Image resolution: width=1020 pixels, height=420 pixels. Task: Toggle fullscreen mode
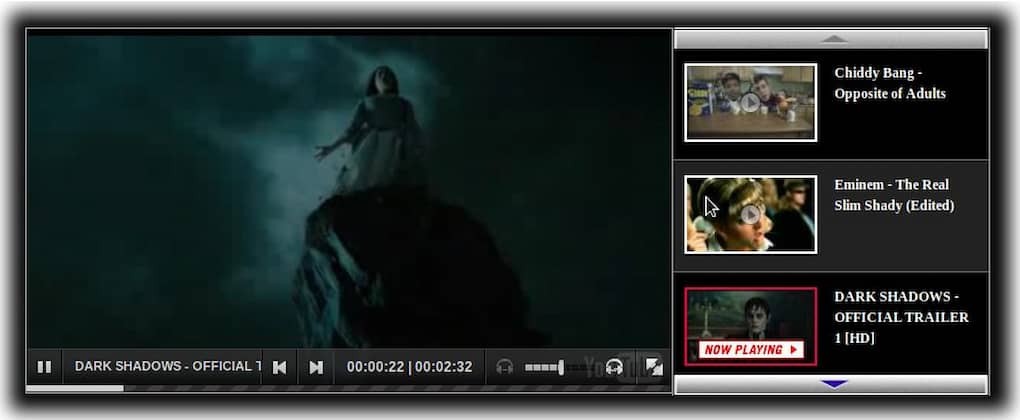click(654, 367)
